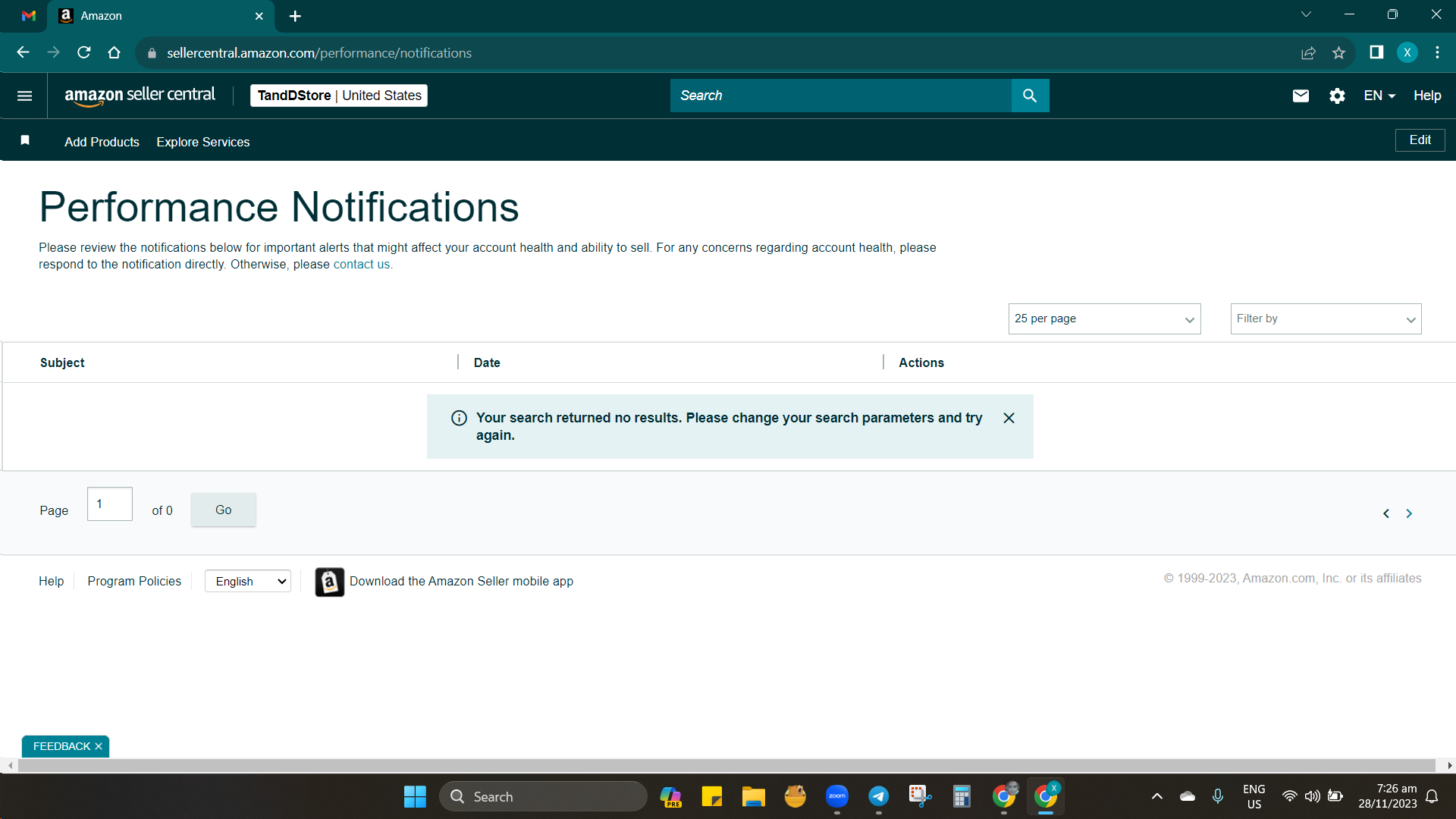Open the settings gear icon

pyautogui.click(x=1337, y=96)
